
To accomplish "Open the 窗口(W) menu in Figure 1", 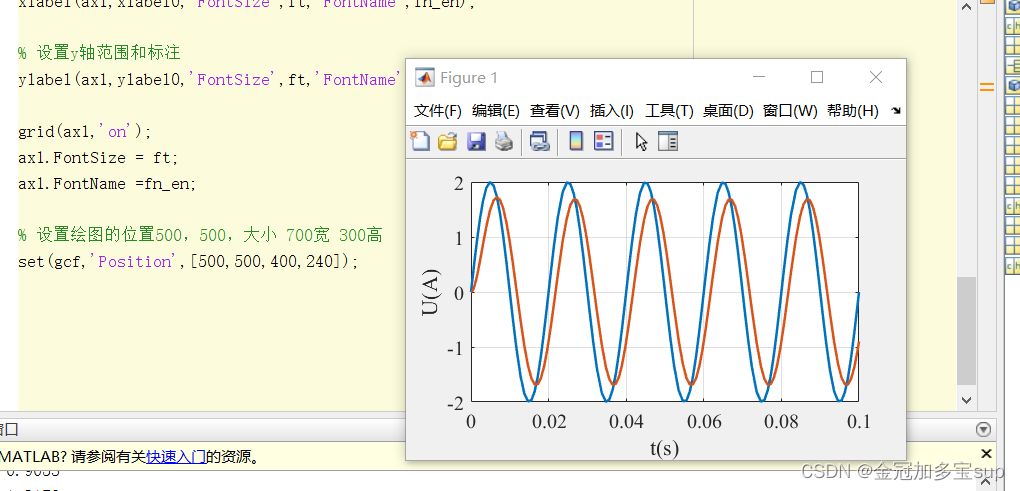I will click(790, 111).
